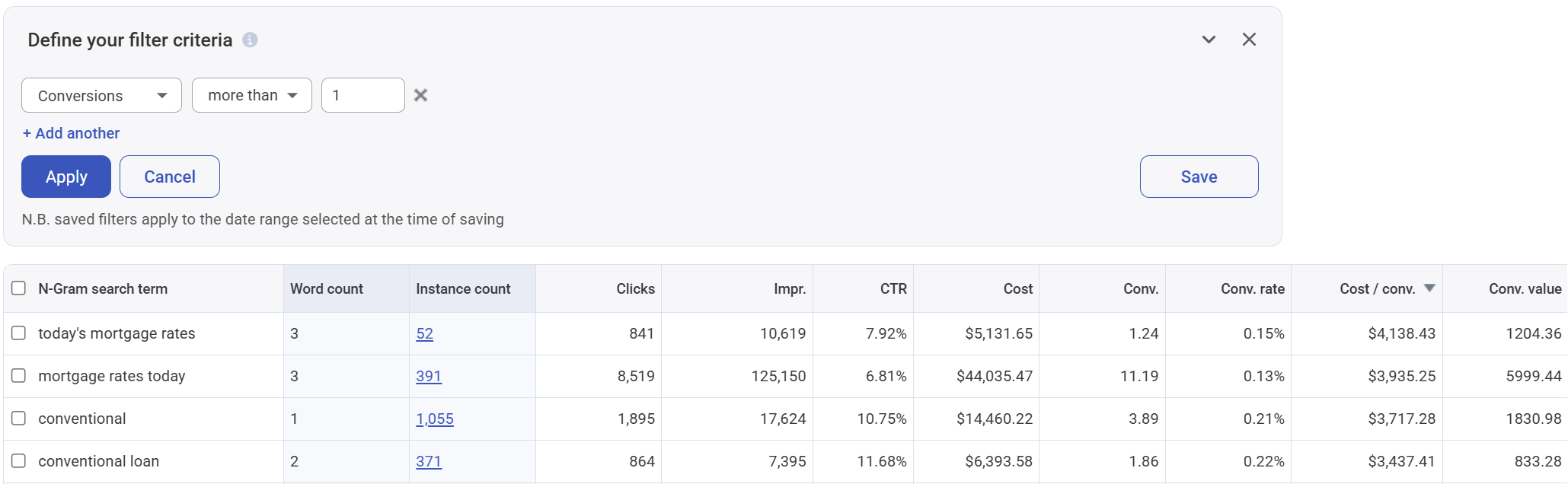The width and height of the screenshot is (1568, 484).
Task: Open the Conversions metric dropdown
Action: [x=101, y=95]
